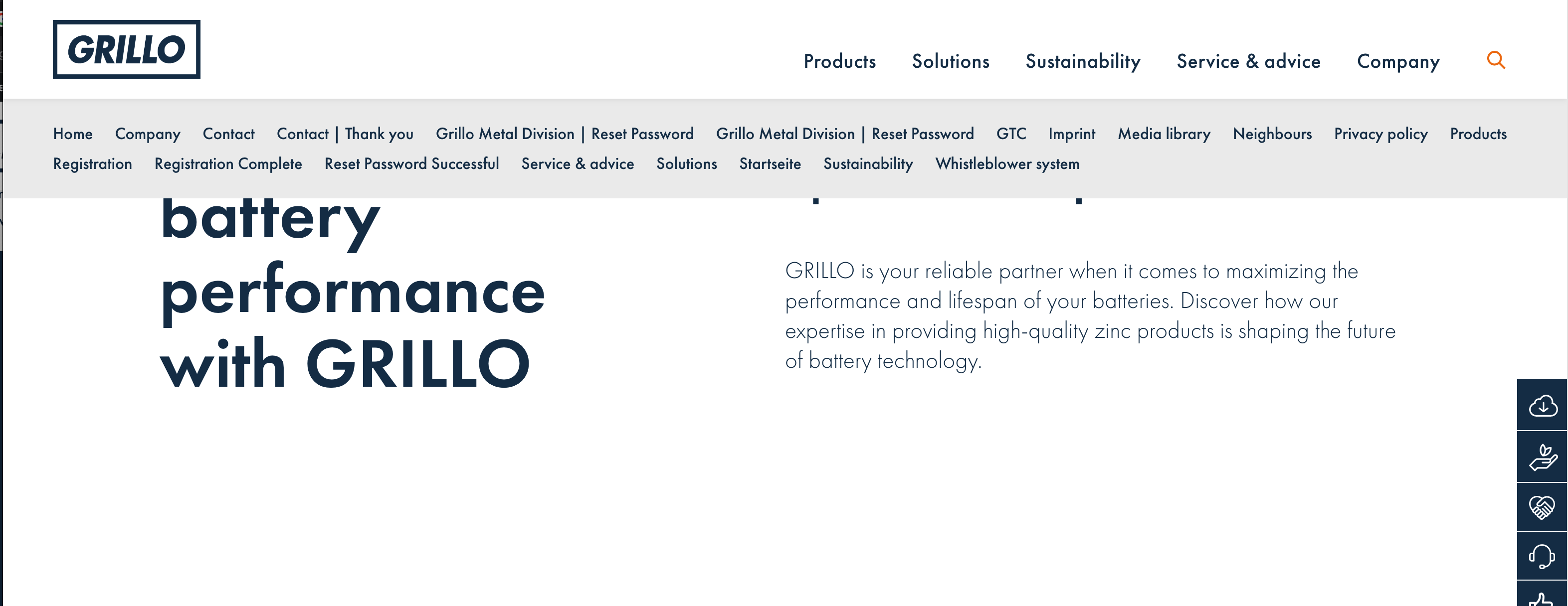
Task: Open the Company link in the gray bar
Action: click(x=148, y=134)
